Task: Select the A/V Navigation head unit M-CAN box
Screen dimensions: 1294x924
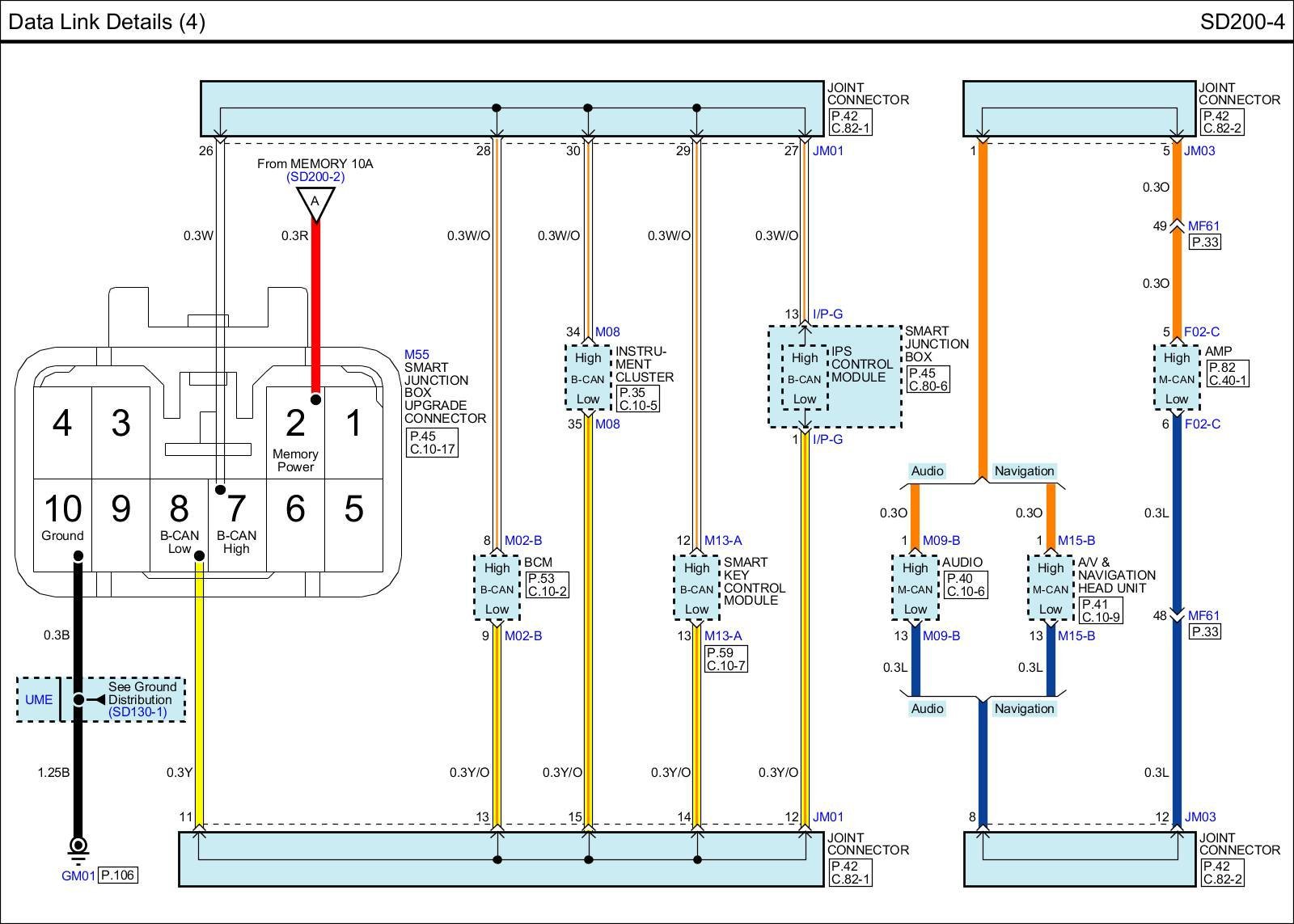Action: point(1050,589)
